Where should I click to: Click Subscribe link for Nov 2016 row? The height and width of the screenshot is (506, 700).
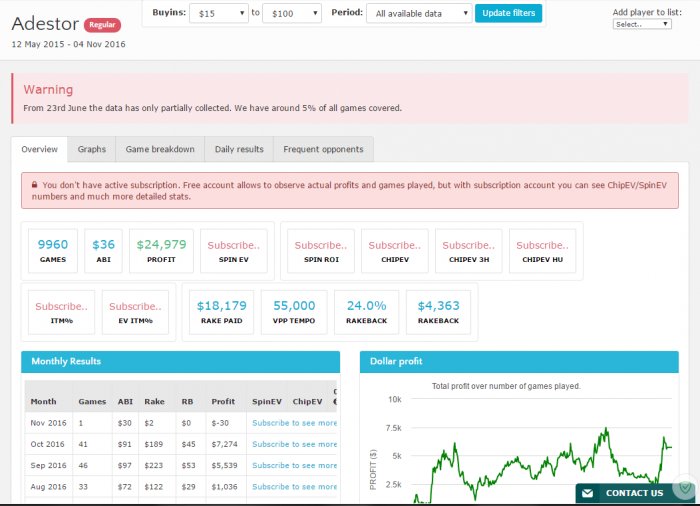click(294, 422)
